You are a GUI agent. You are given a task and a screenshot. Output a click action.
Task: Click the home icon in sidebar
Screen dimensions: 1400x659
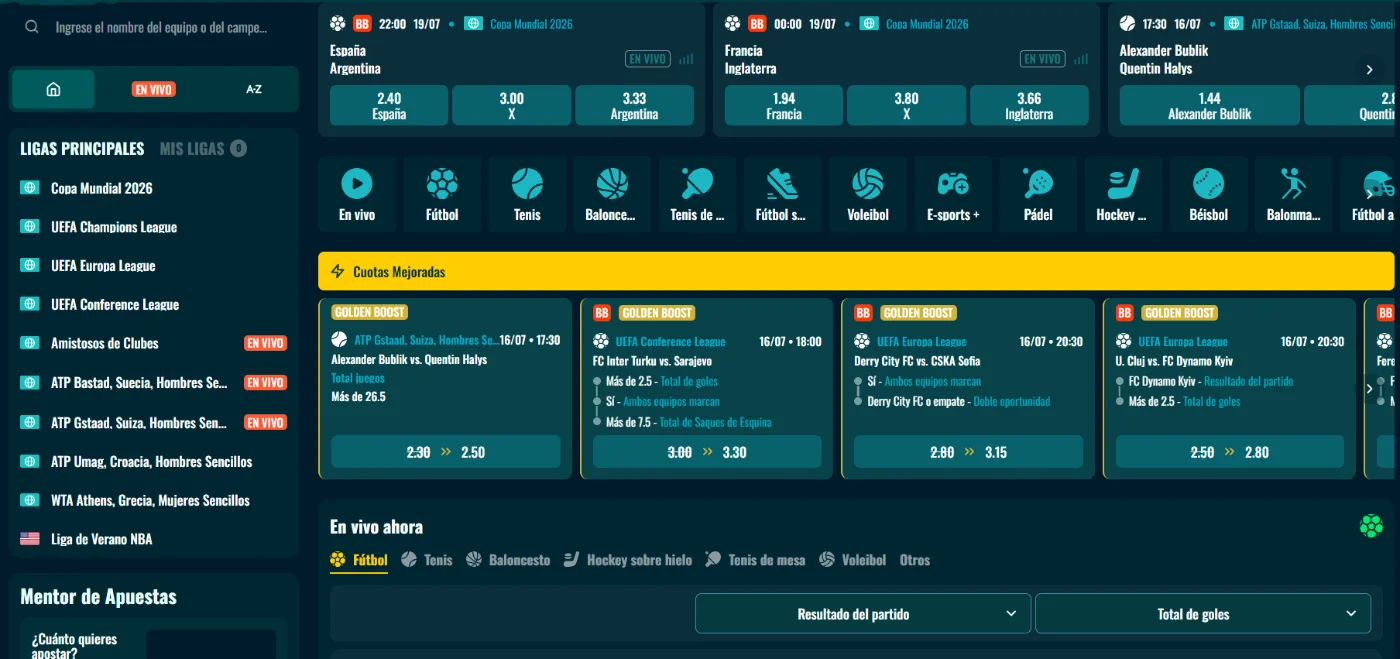pyautogui.click(x=53, y=89)
